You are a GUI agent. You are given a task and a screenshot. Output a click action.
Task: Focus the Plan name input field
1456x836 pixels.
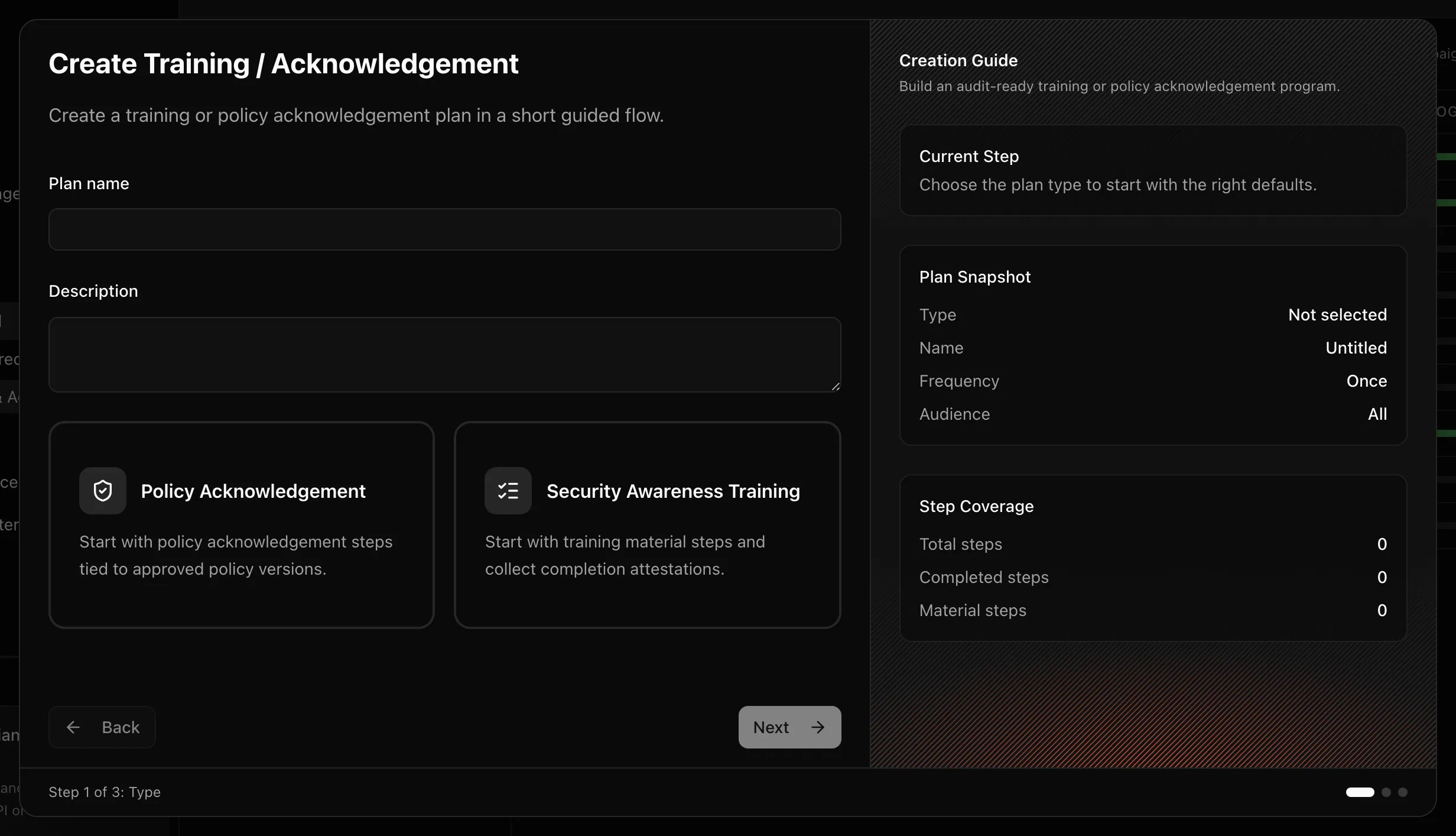[x=445, y=229]
